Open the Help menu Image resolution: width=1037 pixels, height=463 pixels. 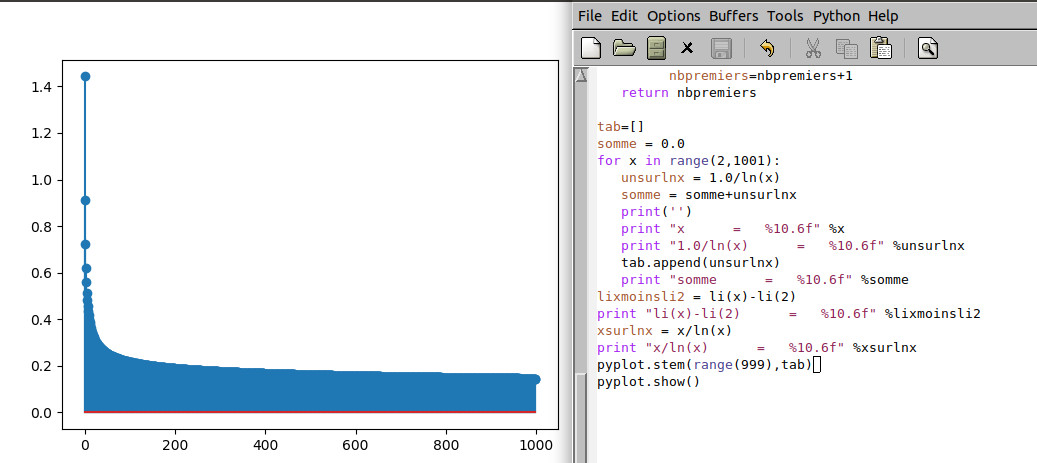883,16
